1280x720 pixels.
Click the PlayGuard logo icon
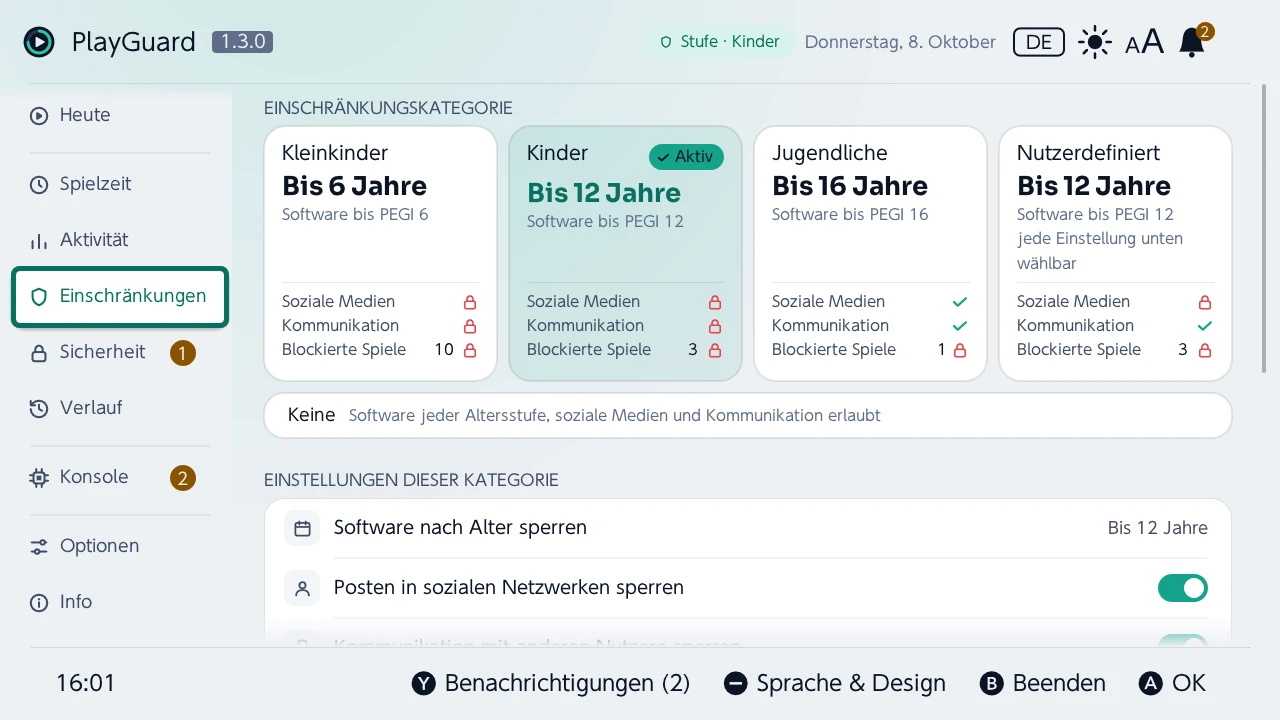(39, 42)
